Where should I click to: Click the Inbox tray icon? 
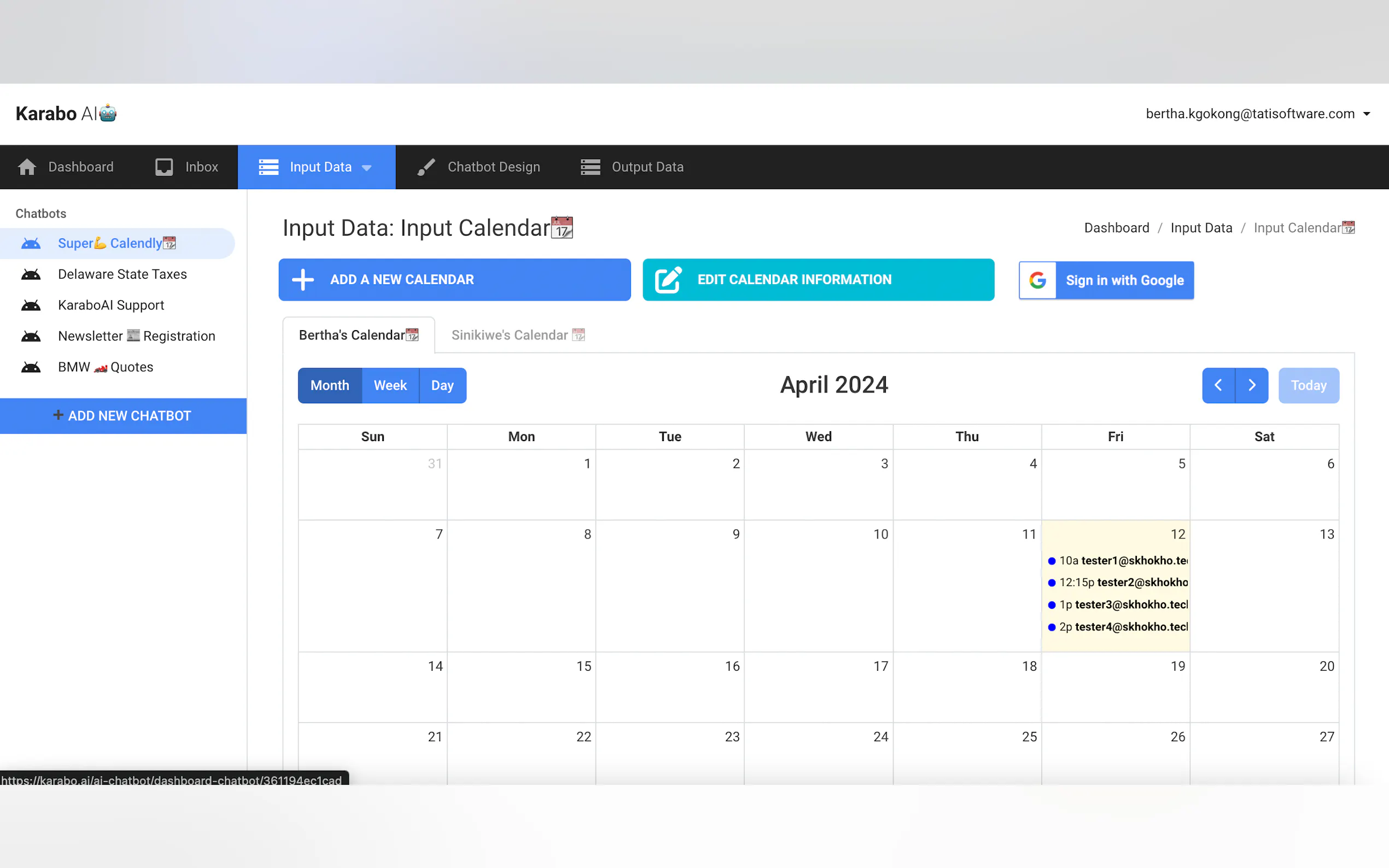pyautogui.click(x=164, y=167)
